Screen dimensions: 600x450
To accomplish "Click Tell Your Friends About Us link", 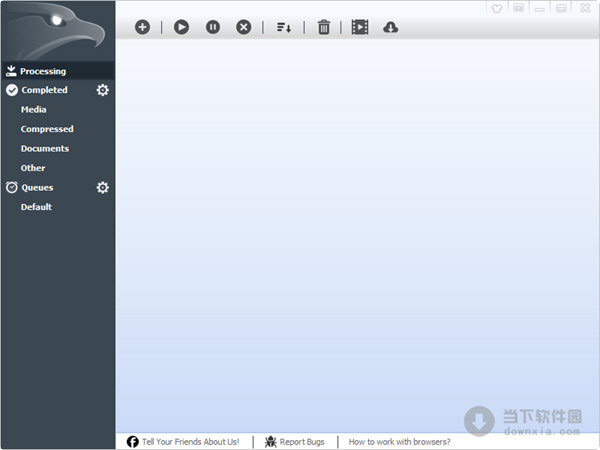I will [x=191, y=442].
